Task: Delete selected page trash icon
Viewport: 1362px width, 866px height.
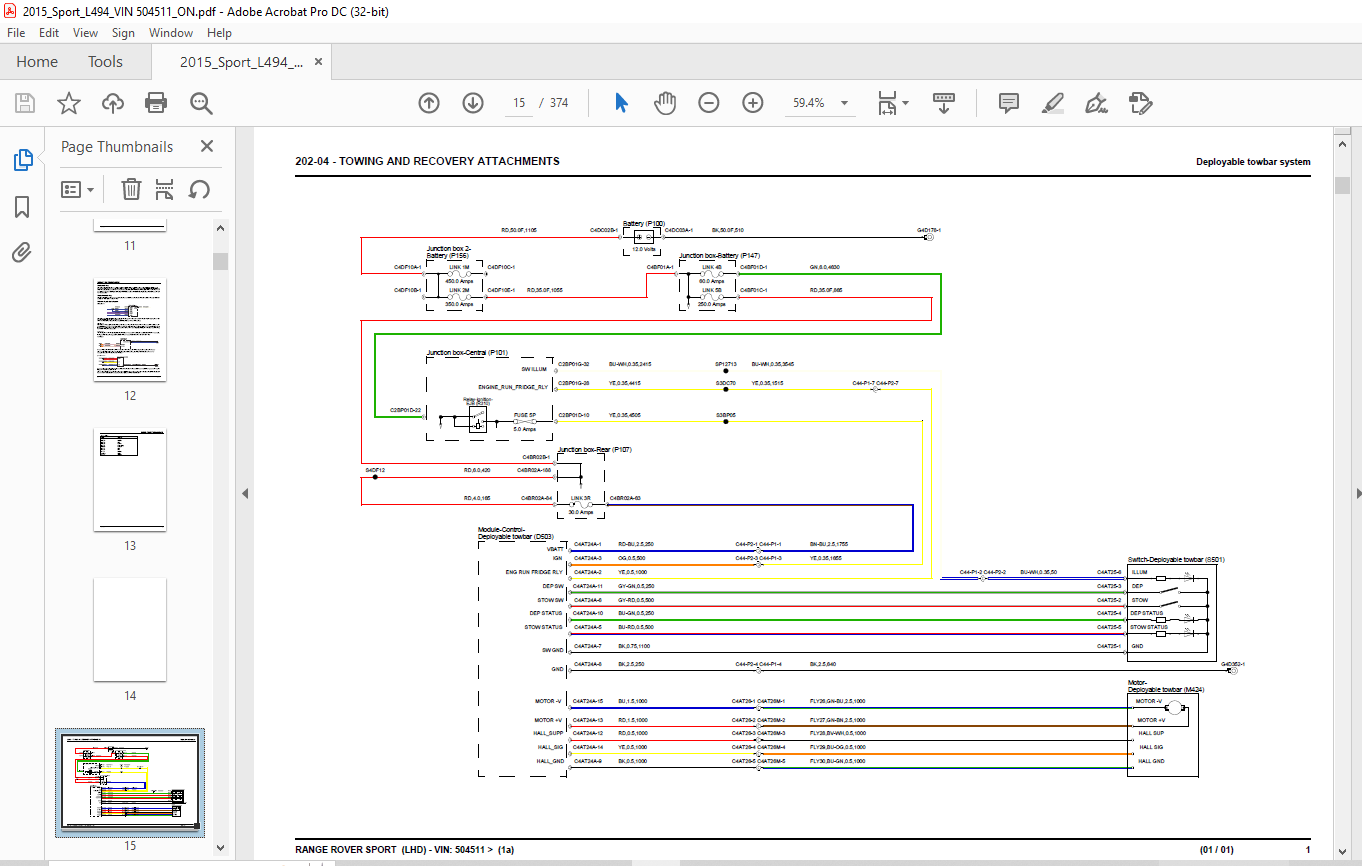Action: [x=131, y=189]
